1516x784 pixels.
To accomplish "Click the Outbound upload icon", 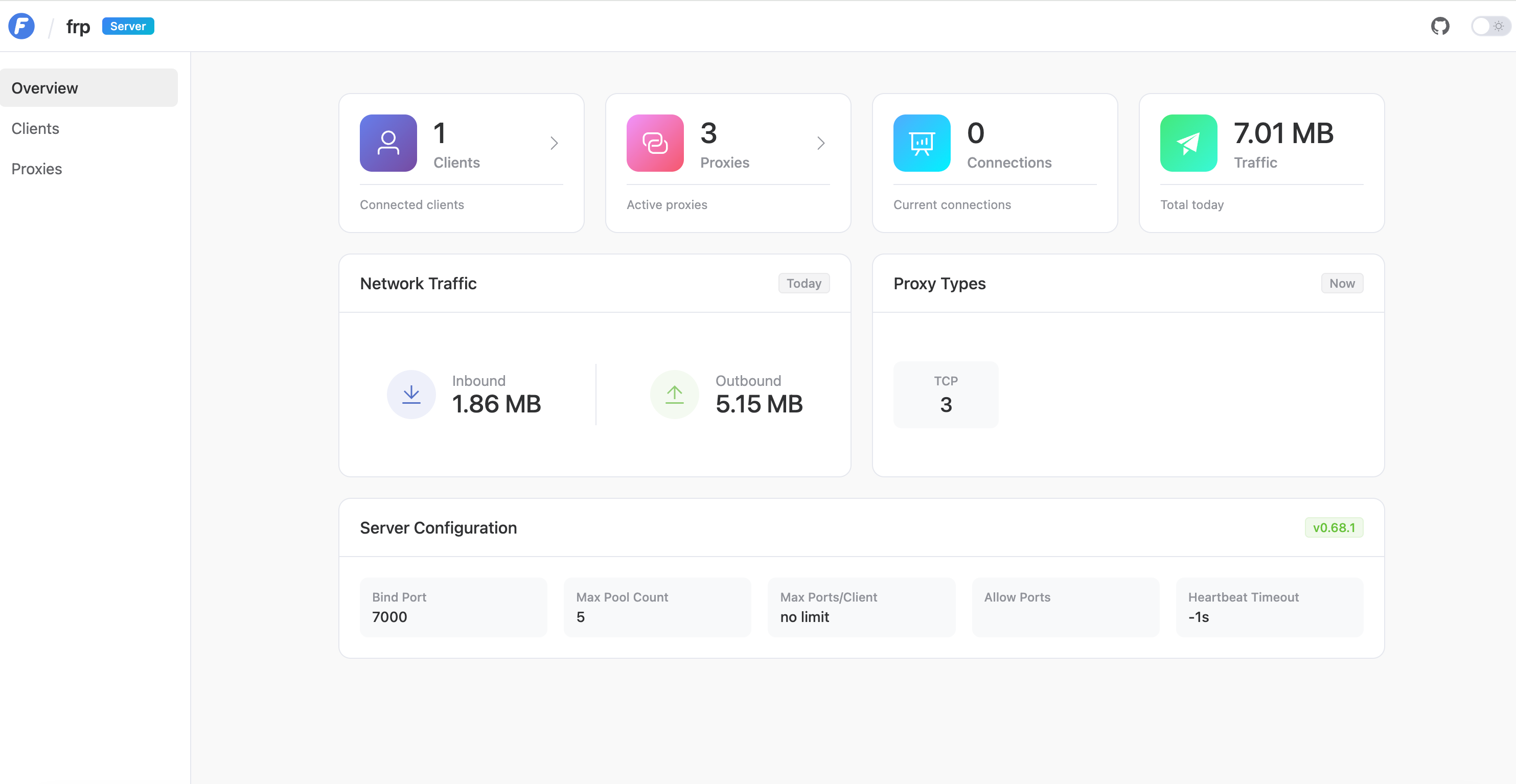I will [674, 395].
